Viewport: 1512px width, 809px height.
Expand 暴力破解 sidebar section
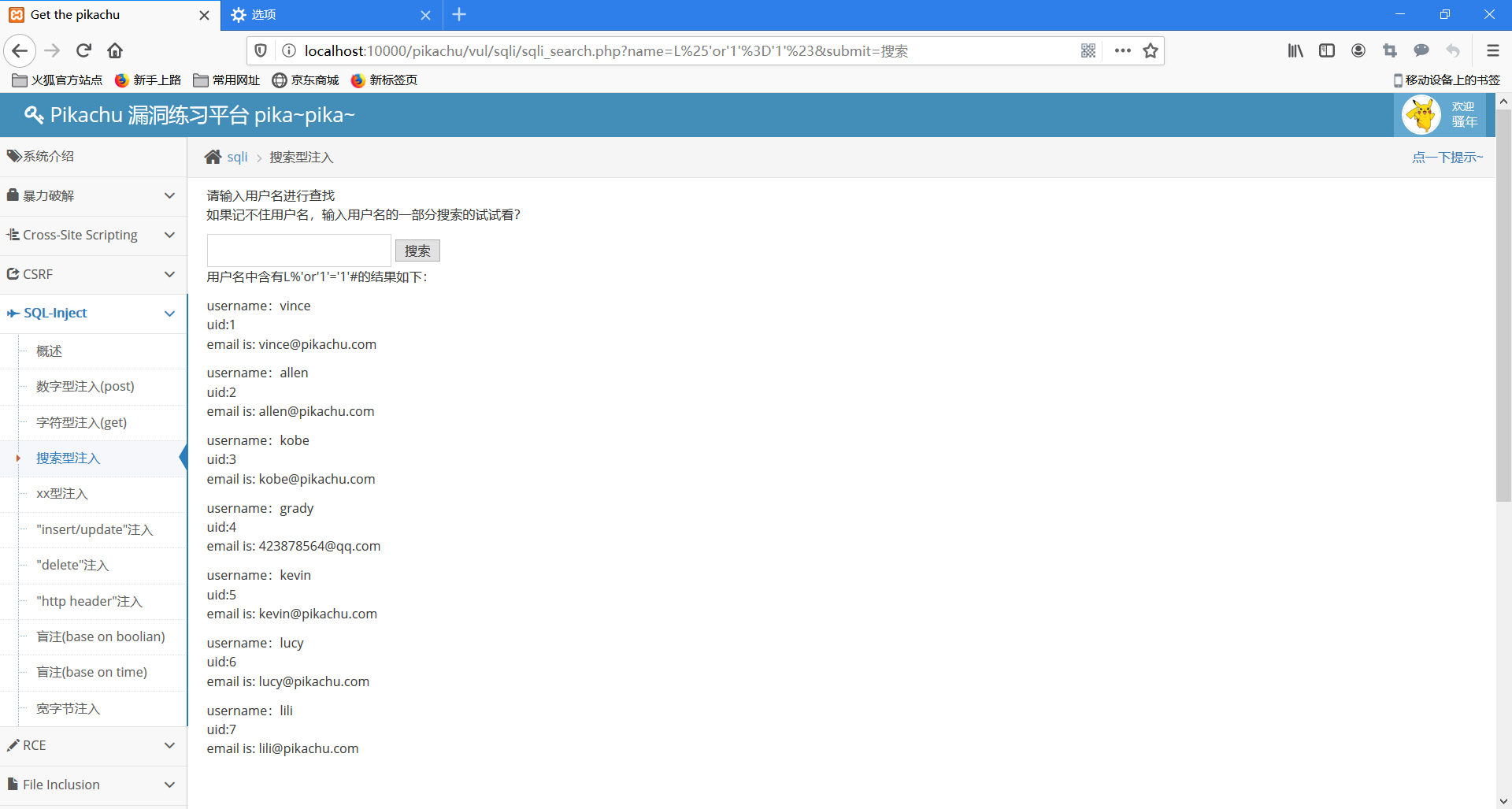coord(93,195)
